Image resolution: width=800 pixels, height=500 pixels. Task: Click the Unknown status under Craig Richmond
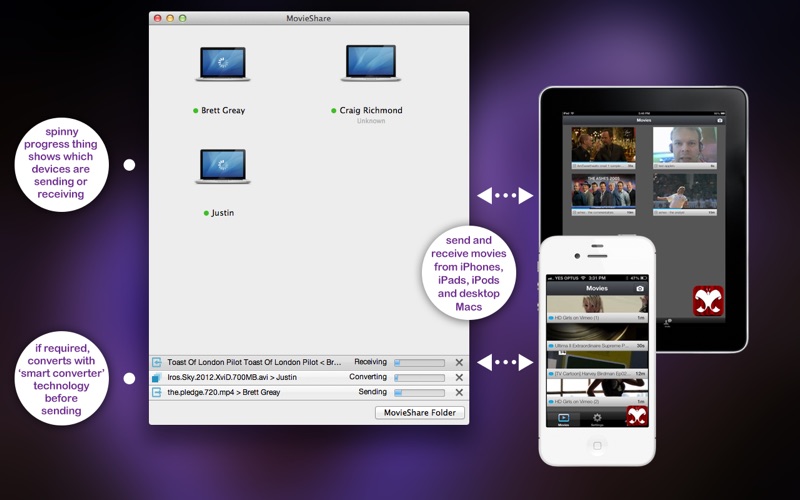[x=371, y=121]
